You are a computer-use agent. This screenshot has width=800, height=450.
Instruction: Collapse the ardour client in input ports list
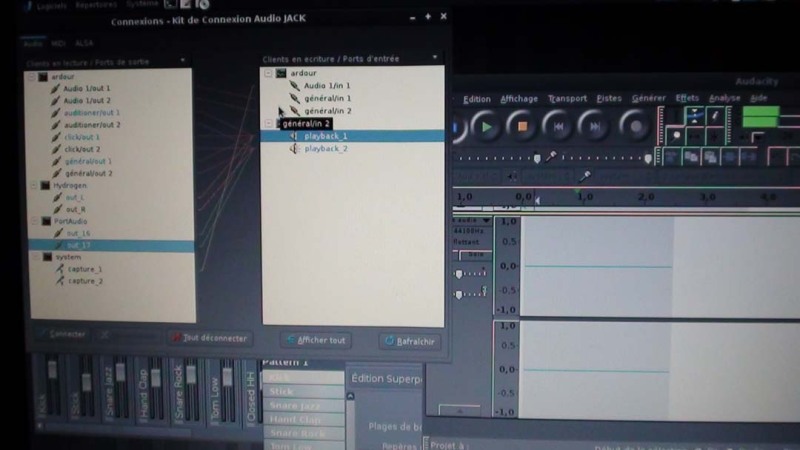(x=268, y=73)
